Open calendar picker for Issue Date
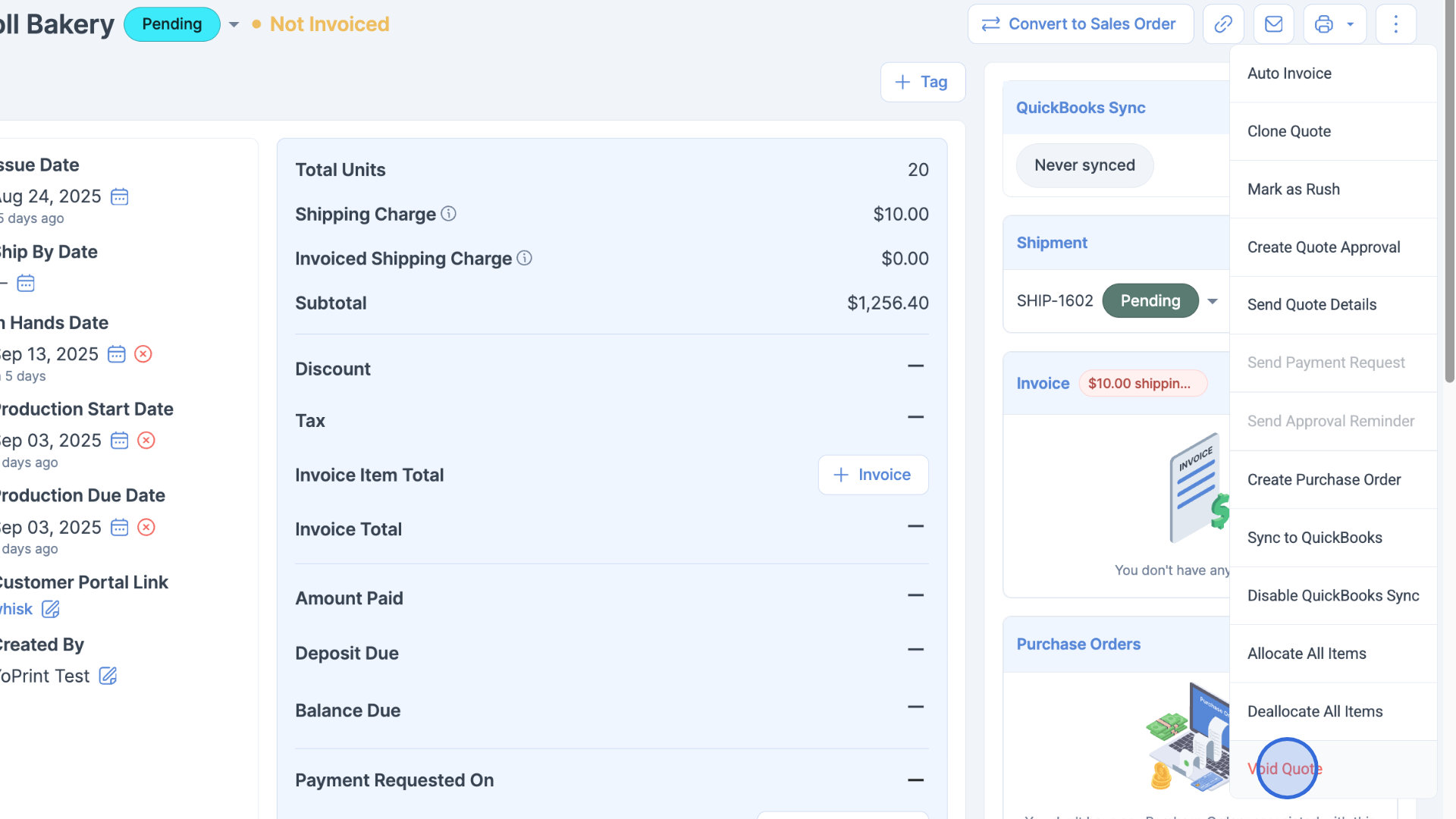1456x819 pixels. 120,197
